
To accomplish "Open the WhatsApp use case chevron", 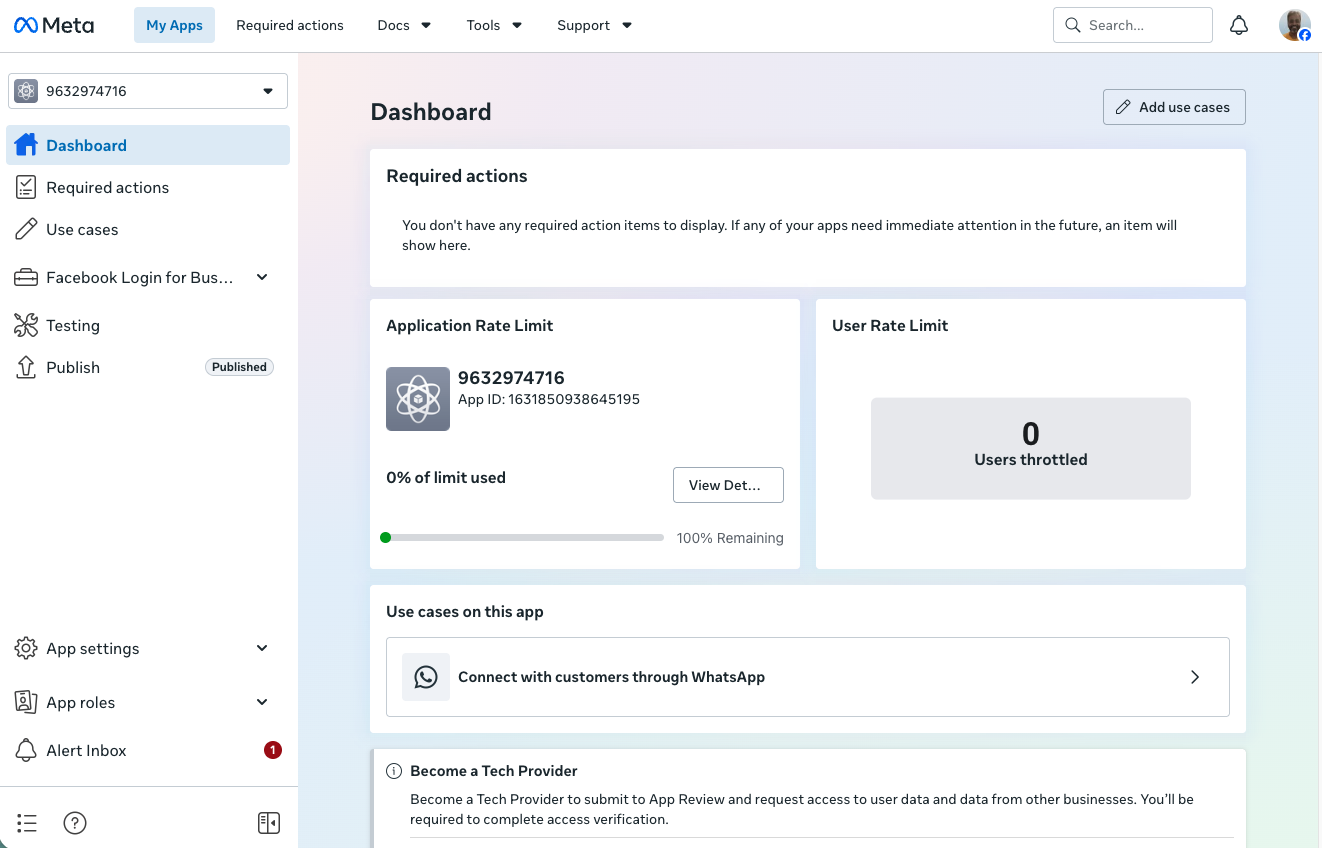I will tap(1195, 677).
